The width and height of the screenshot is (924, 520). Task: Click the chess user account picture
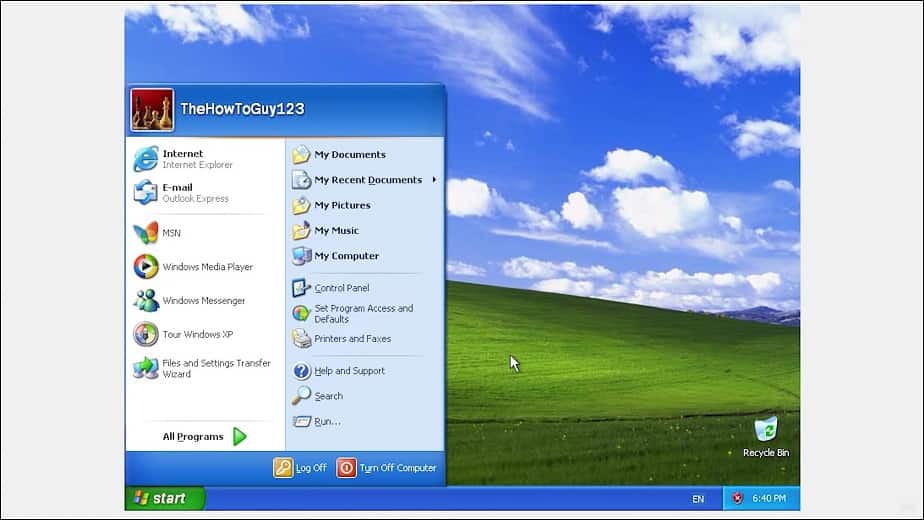point(152,110)
